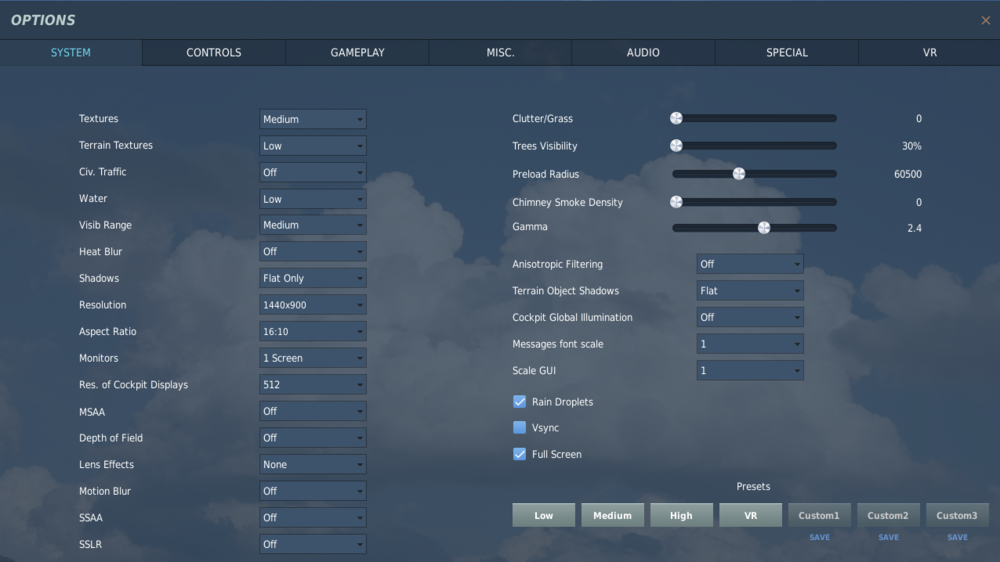Apply the VR preset

coord(751,515)
